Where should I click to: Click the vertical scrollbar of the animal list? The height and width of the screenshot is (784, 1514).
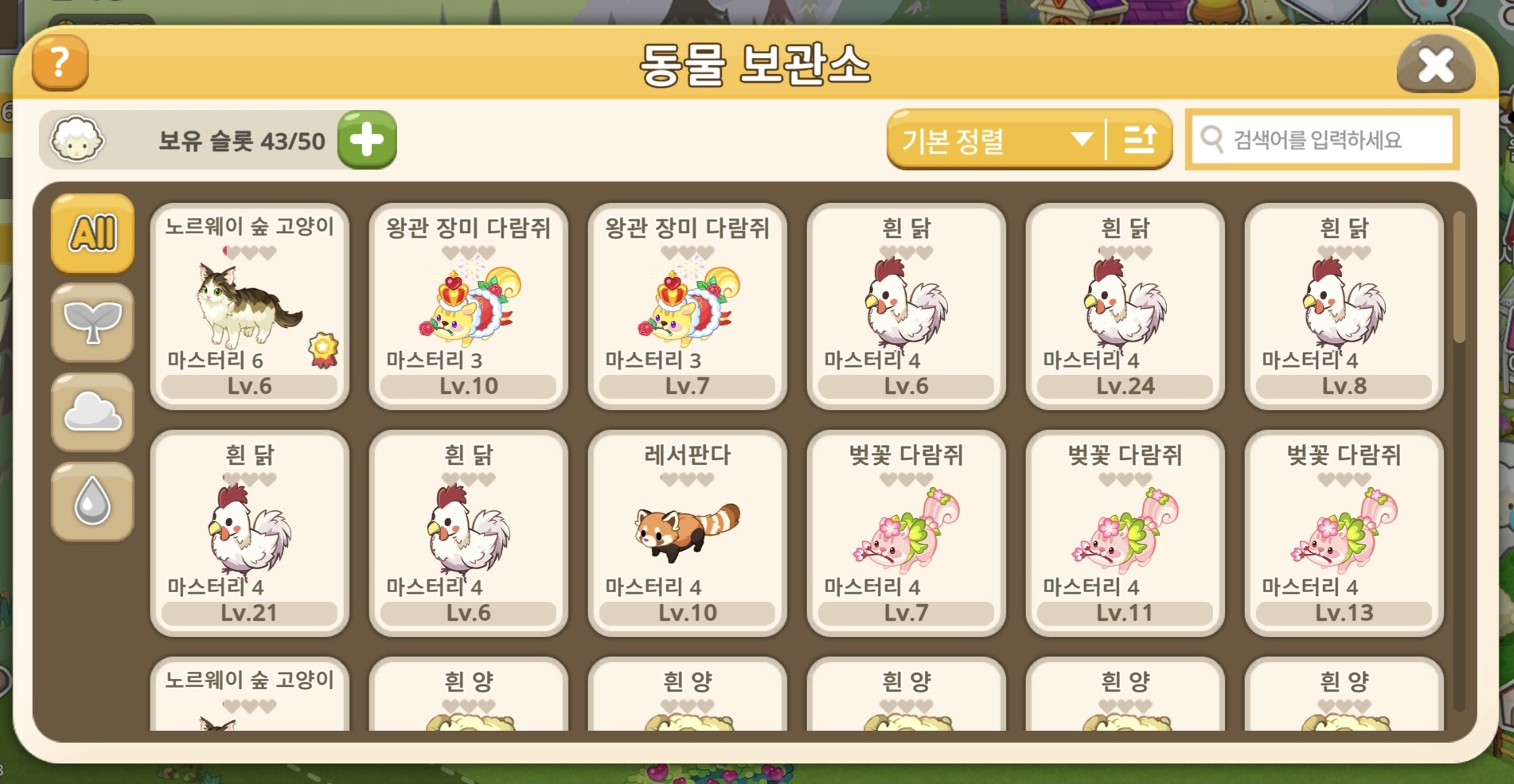pyautogui.click(x=1458, y=462)
